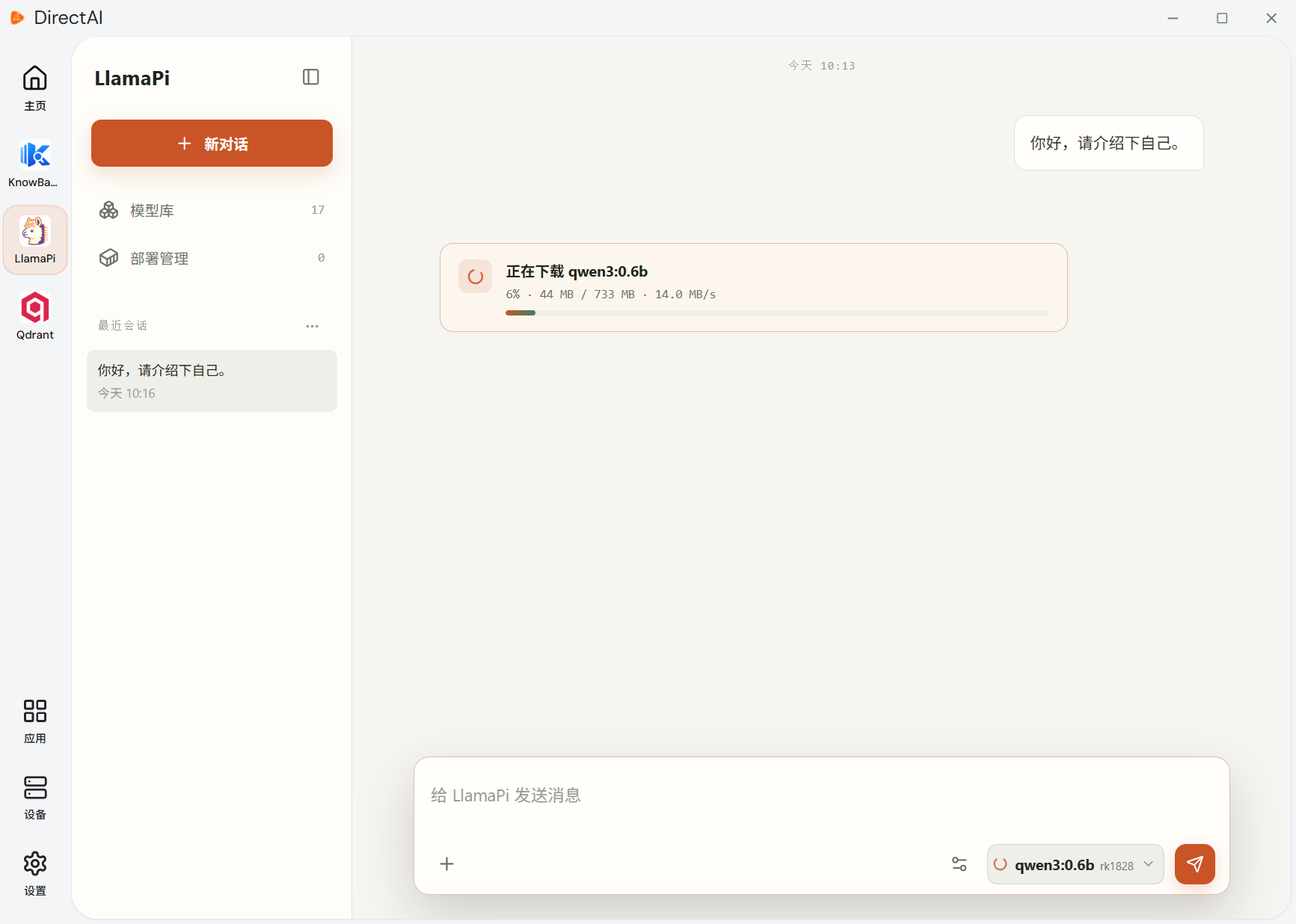Close the DirectAI window
This screenshot has width=1296, height=924.
[1271, 18]
